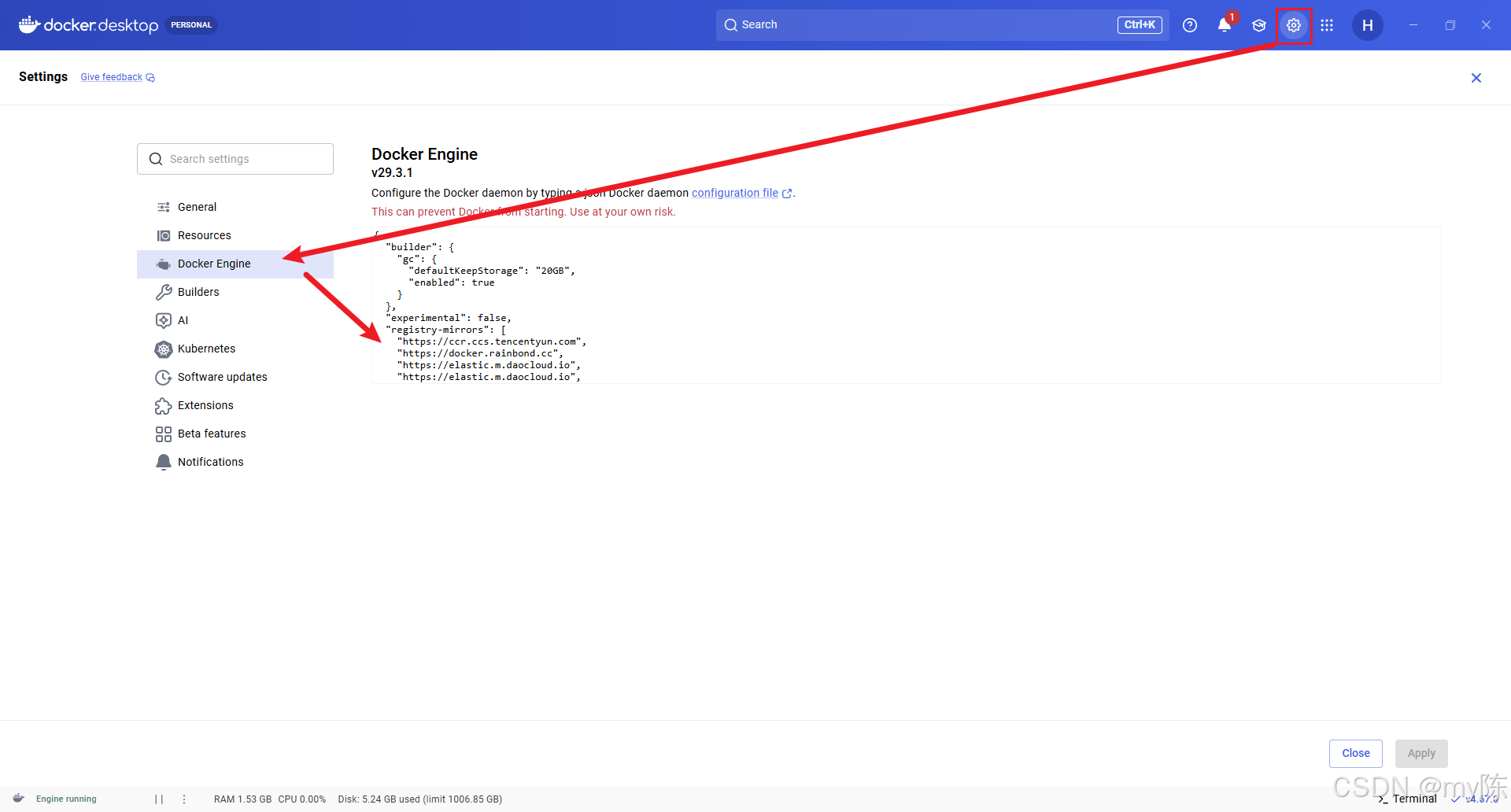The height and width of the screenshot is (812, 1511).
Task: Click the PERSONAL plan badge
Action: (191, 25)
